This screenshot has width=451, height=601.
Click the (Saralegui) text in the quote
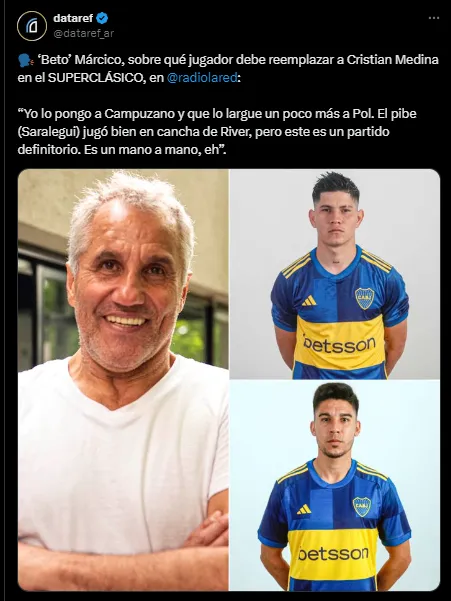pyautogui.click(x=50, y=131)
